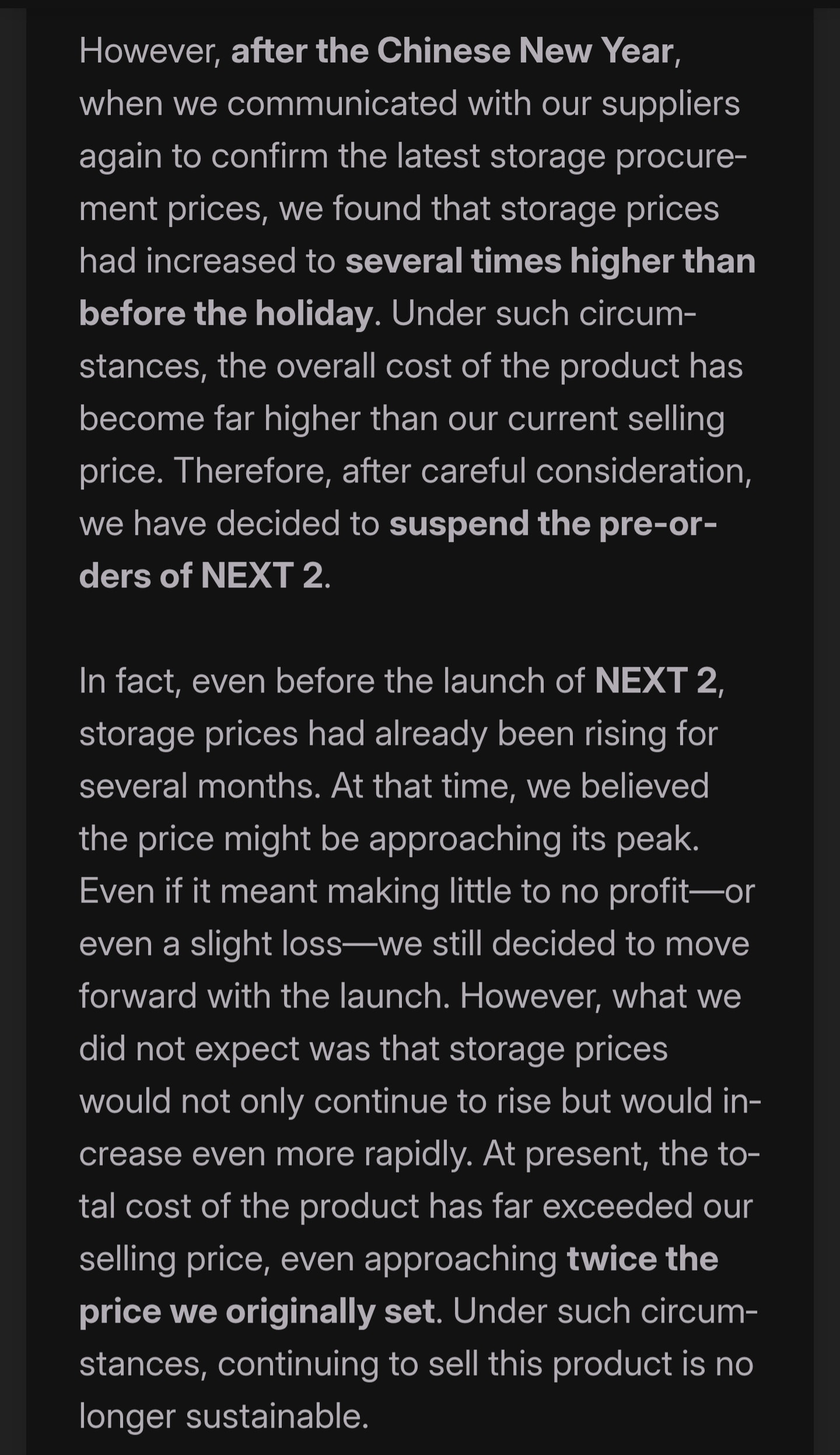Click the bold words "twice the"
840x1455 pixels.
click(x=642, y=1258)
